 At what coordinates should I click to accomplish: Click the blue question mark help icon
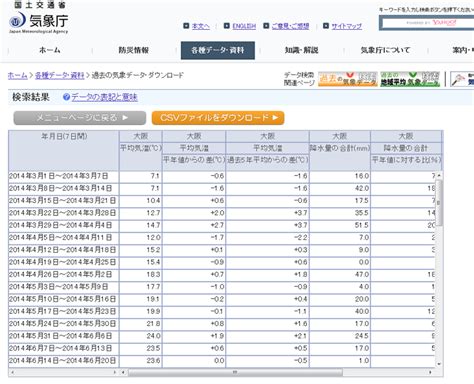pos(66,97)
